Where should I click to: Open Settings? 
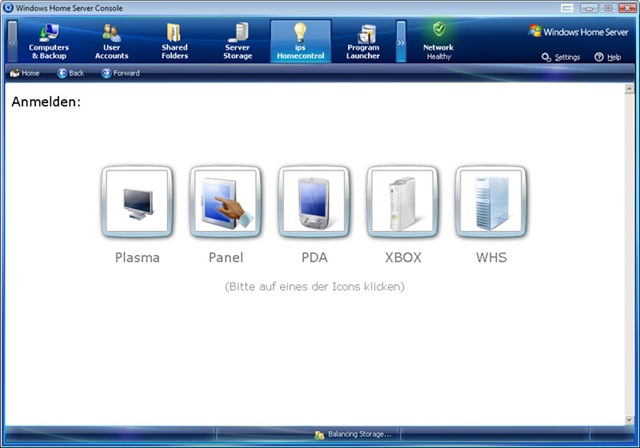(x=561, y=57)
